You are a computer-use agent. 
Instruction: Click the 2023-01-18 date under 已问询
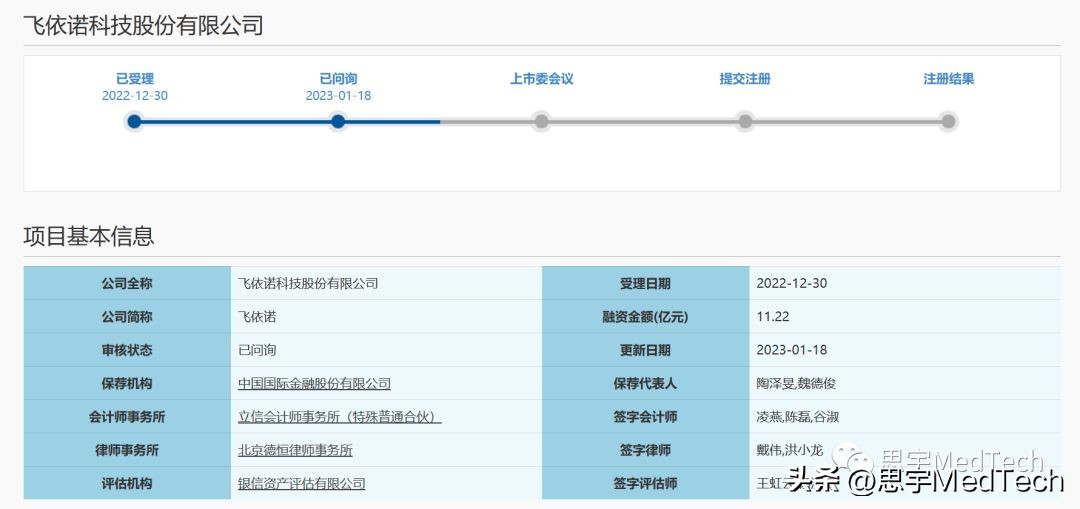(x=338, y=96)
